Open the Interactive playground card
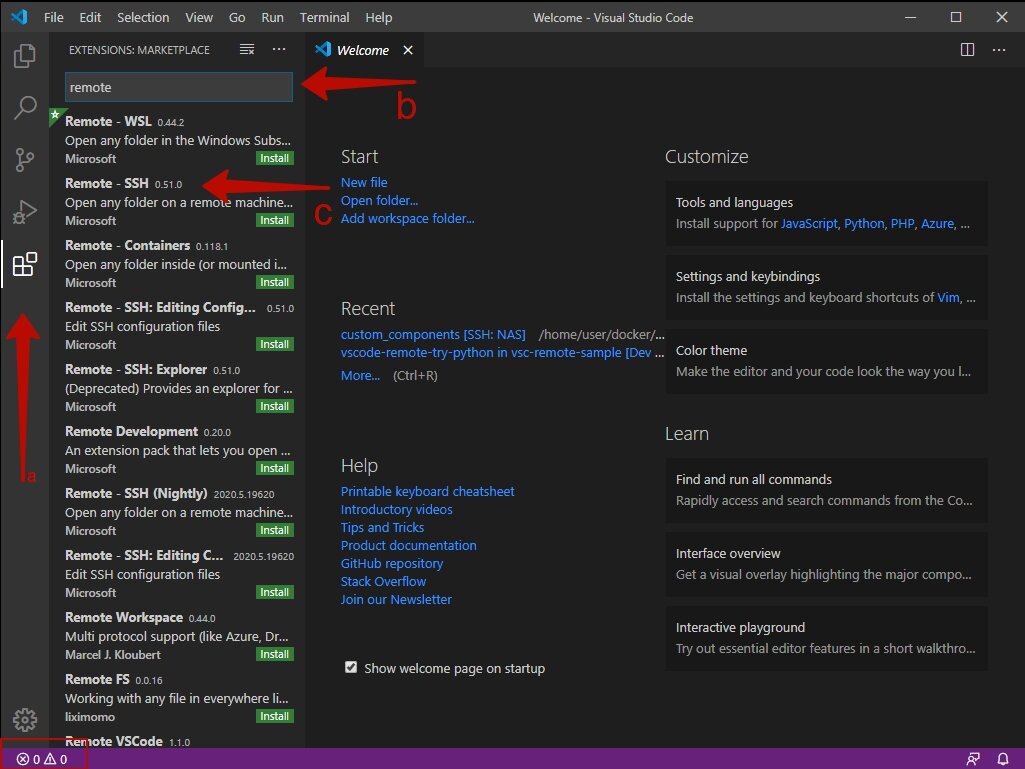The width and height of the screenshot is (1025, 769). tap(826, 638)
